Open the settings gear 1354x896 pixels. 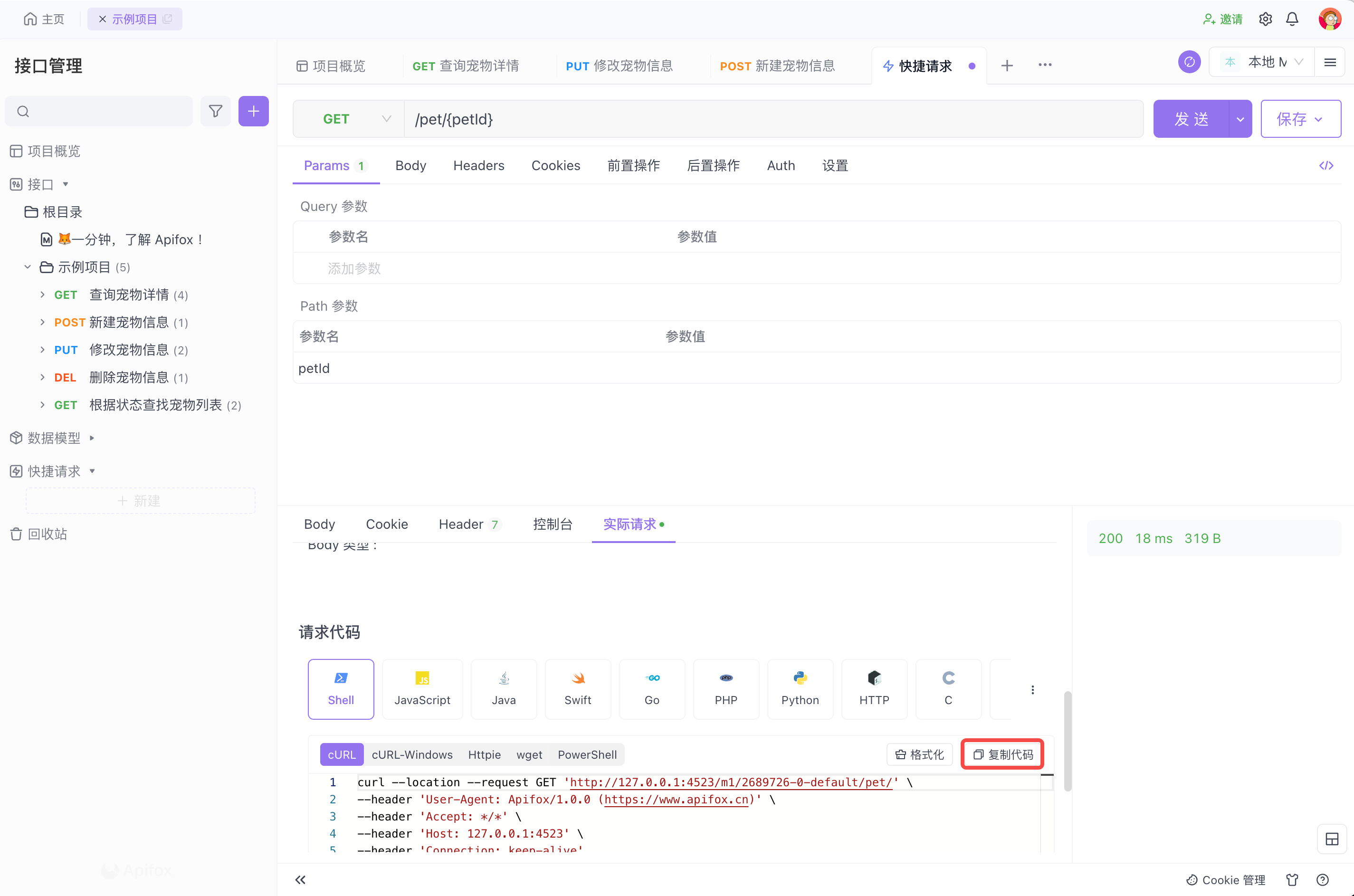[1265, 19]
